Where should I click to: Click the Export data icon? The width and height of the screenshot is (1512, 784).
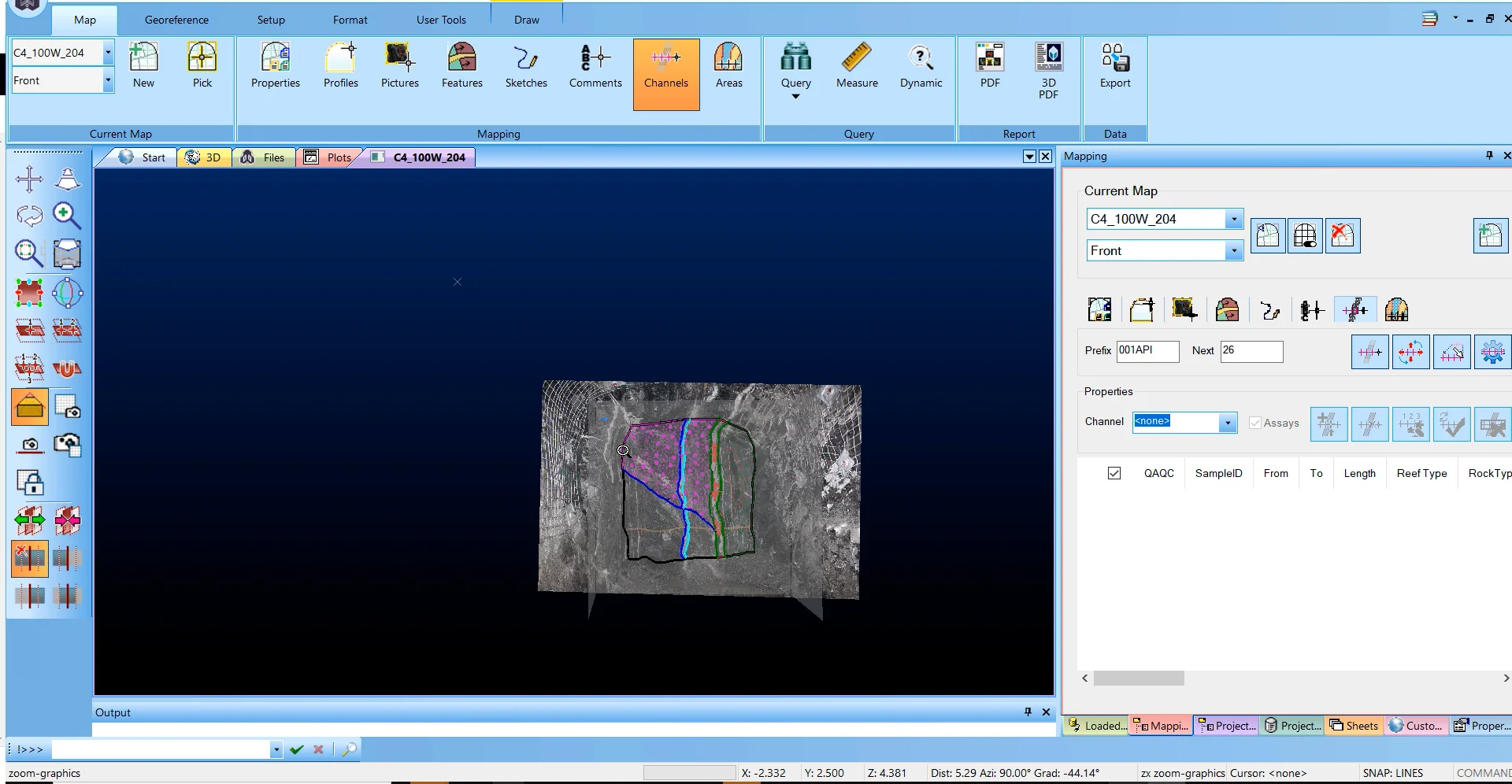click(x=1114, y=66)
